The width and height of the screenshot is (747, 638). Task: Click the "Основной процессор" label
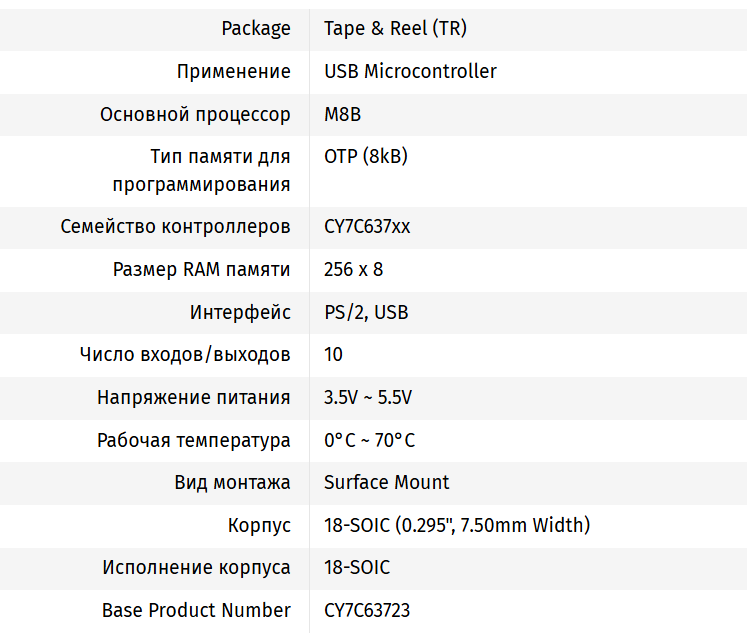(195, 114)
